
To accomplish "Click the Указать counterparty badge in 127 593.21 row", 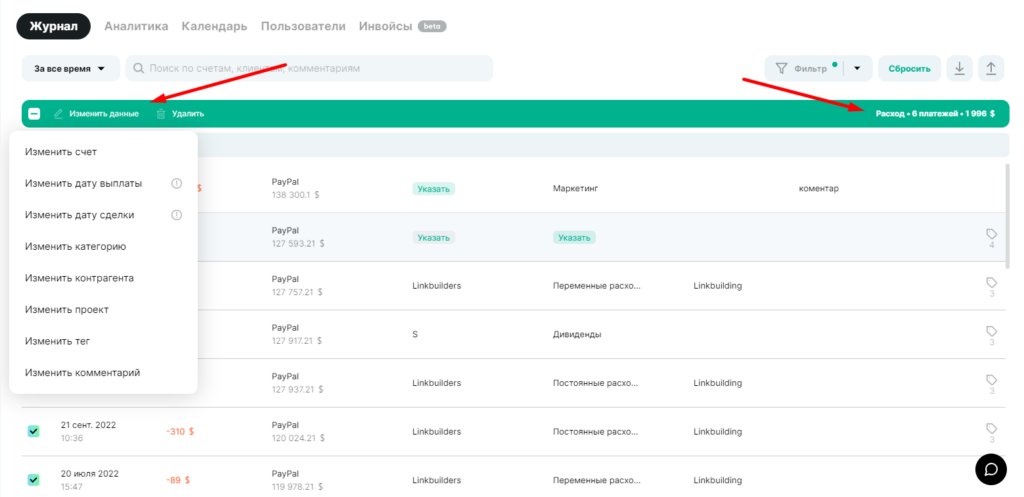I will click(434, 238).
